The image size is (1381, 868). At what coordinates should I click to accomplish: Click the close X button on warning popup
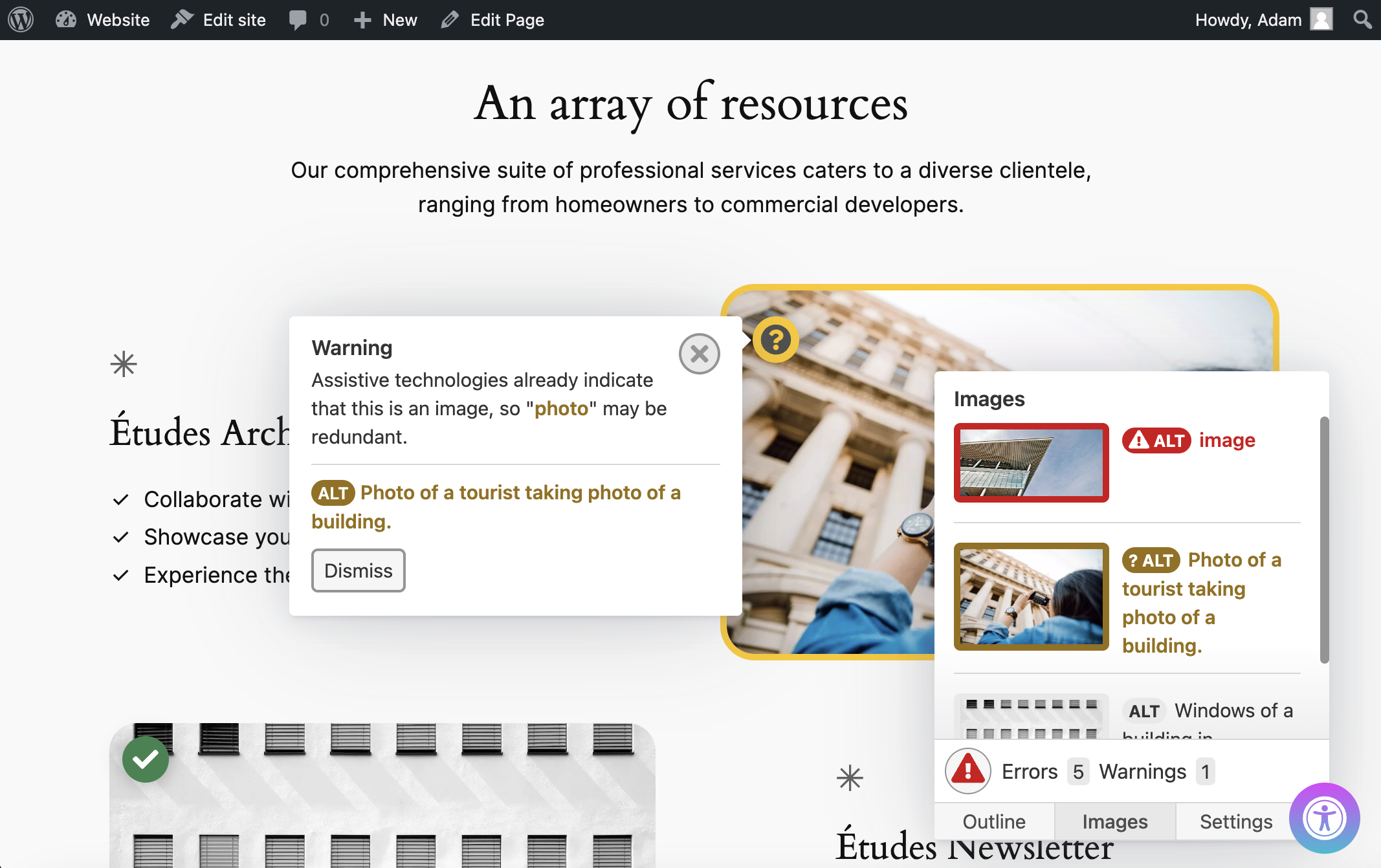tap(699, 354)
